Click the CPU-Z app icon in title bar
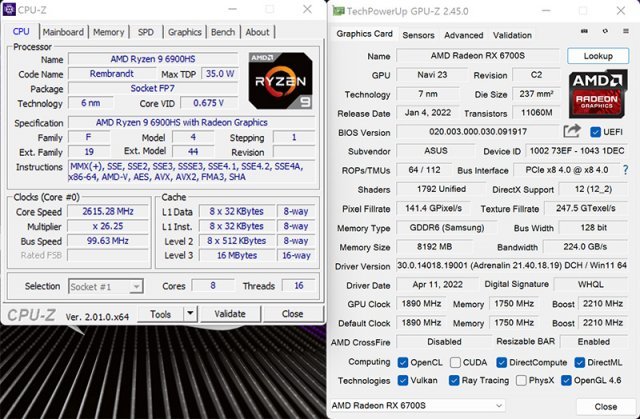 pyautogui.click(x=10, y=10)
